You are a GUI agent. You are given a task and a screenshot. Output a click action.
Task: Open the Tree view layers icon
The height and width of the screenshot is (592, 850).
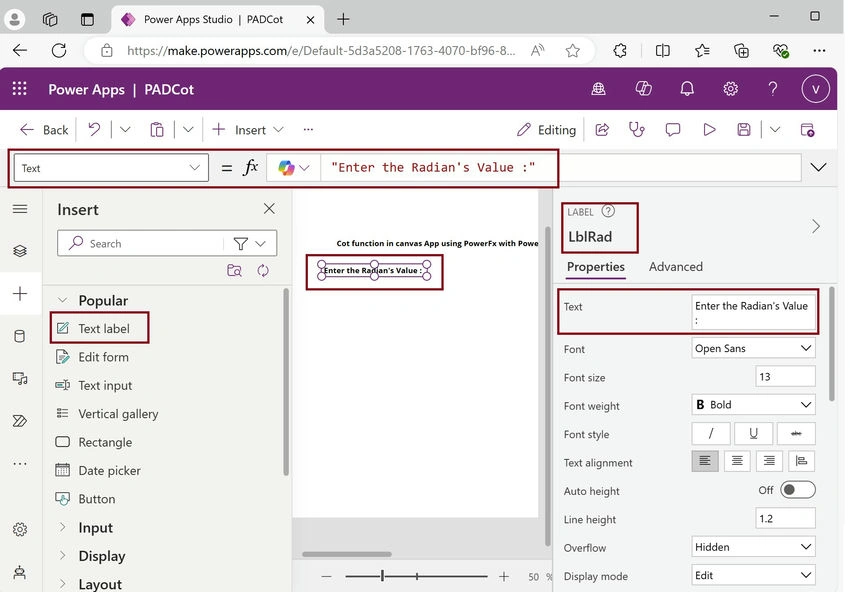[x=20, y=251]
